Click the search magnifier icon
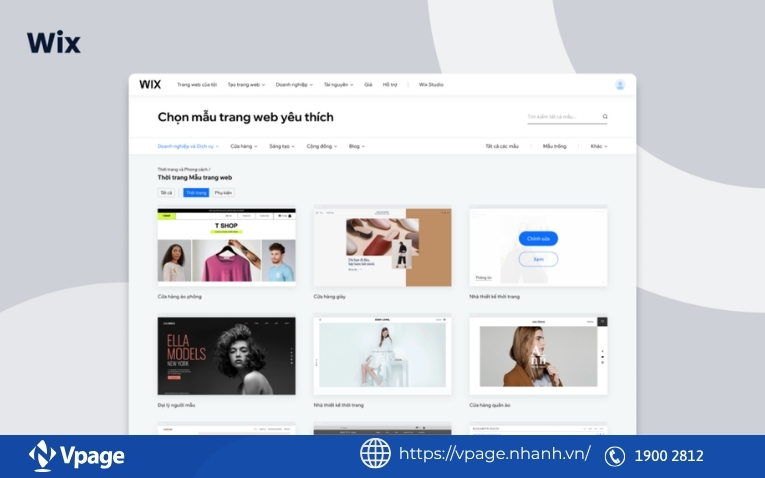Screen dimensions: 765x478 pyautogui.click(x=605, y=117)
